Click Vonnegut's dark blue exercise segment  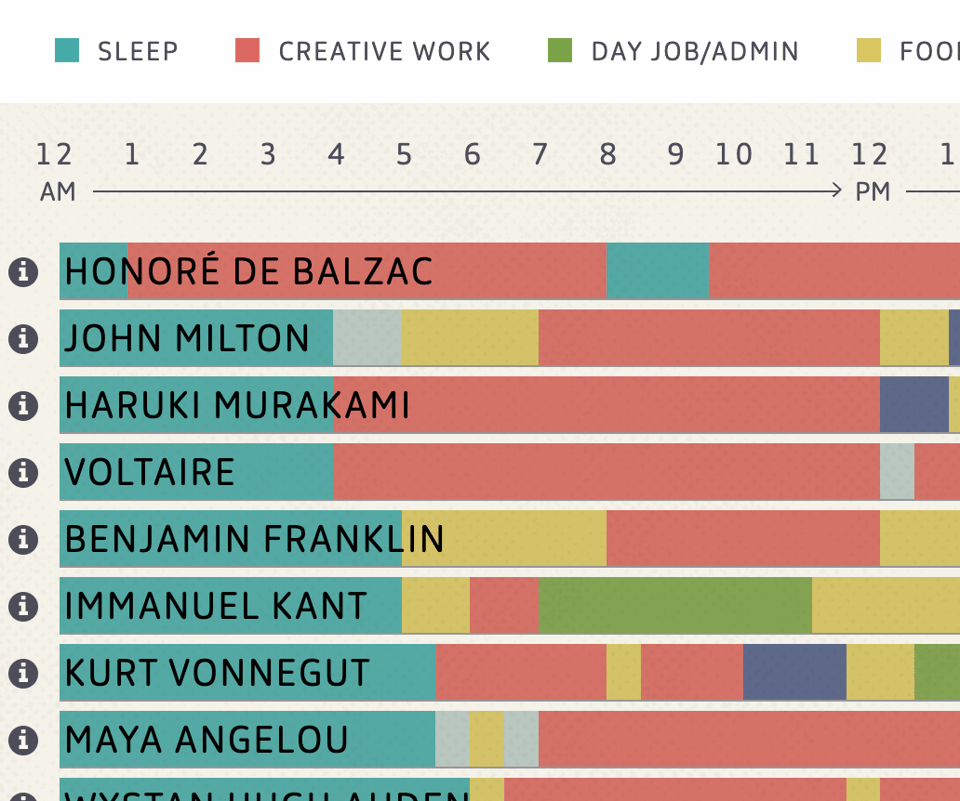(x=794, y=672)
